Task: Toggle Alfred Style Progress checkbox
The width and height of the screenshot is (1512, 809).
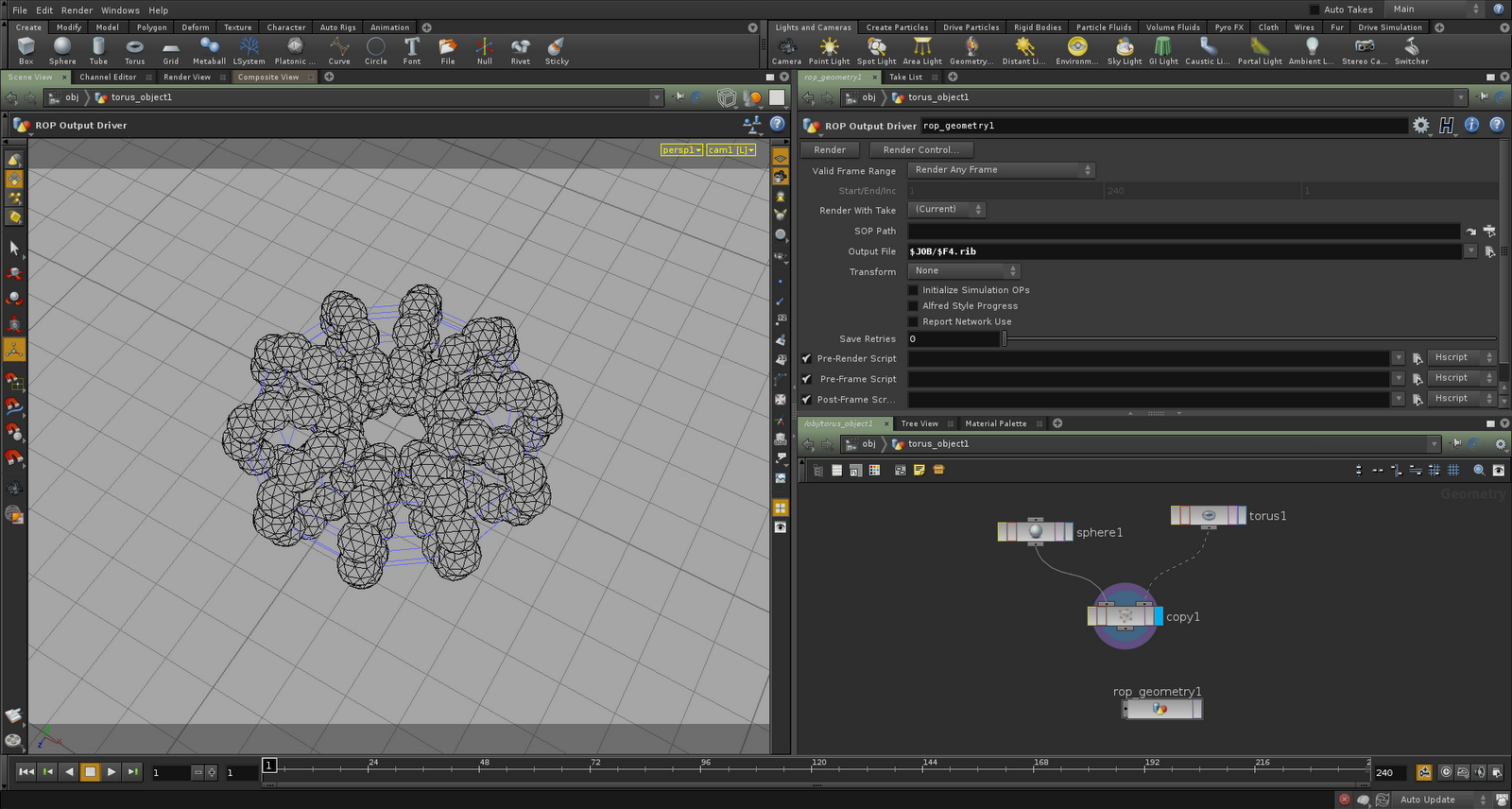Action: point(914,306)
